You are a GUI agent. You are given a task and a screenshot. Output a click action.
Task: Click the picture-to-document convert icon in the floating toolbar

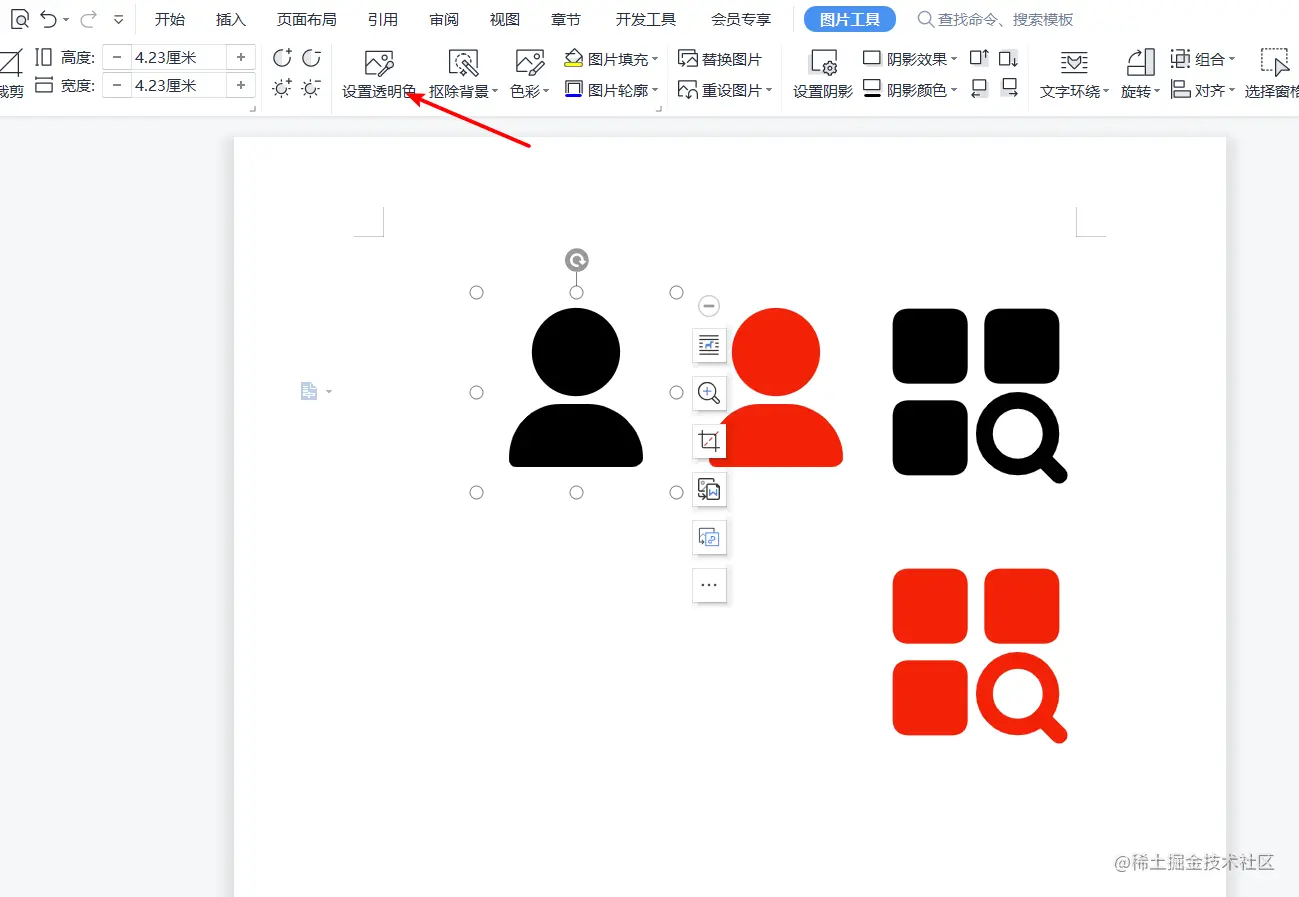pyautogui.click(x=709, y=489)
